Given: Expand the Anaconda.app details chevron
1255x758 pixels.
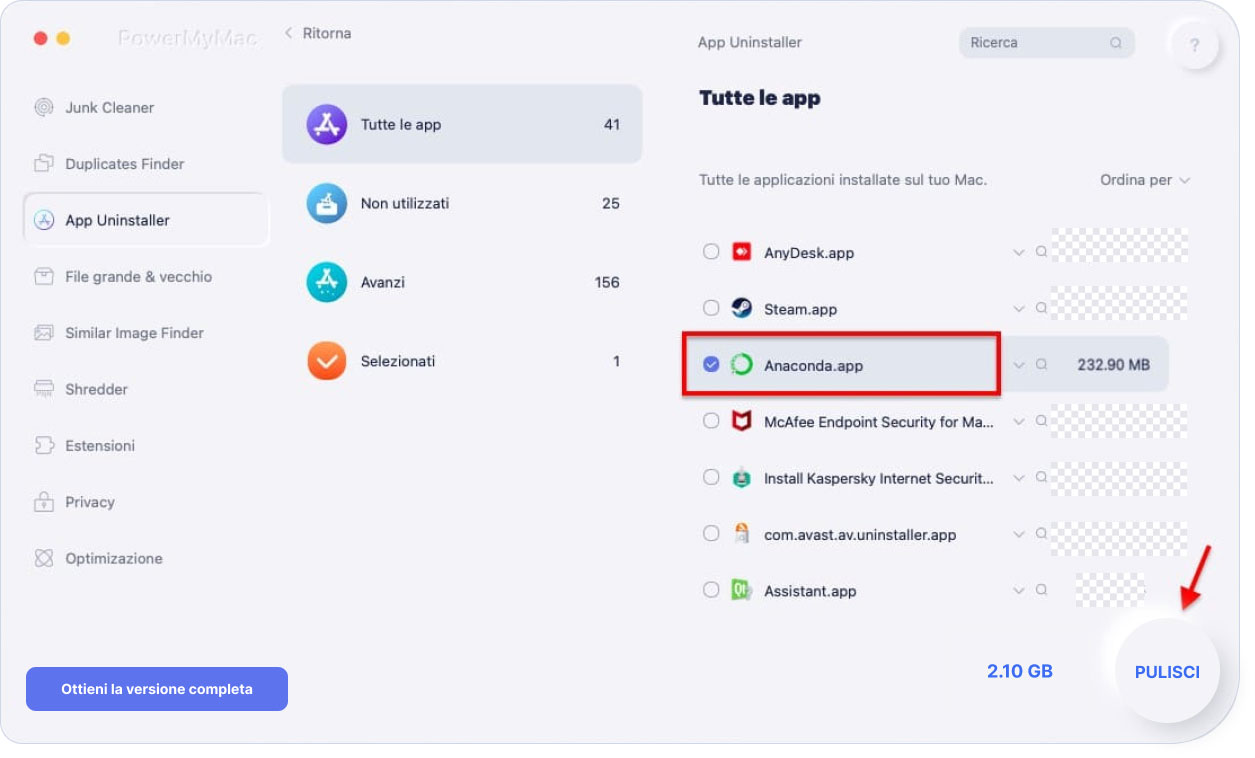Looking at the screenshot, I should click(1019, 365).
